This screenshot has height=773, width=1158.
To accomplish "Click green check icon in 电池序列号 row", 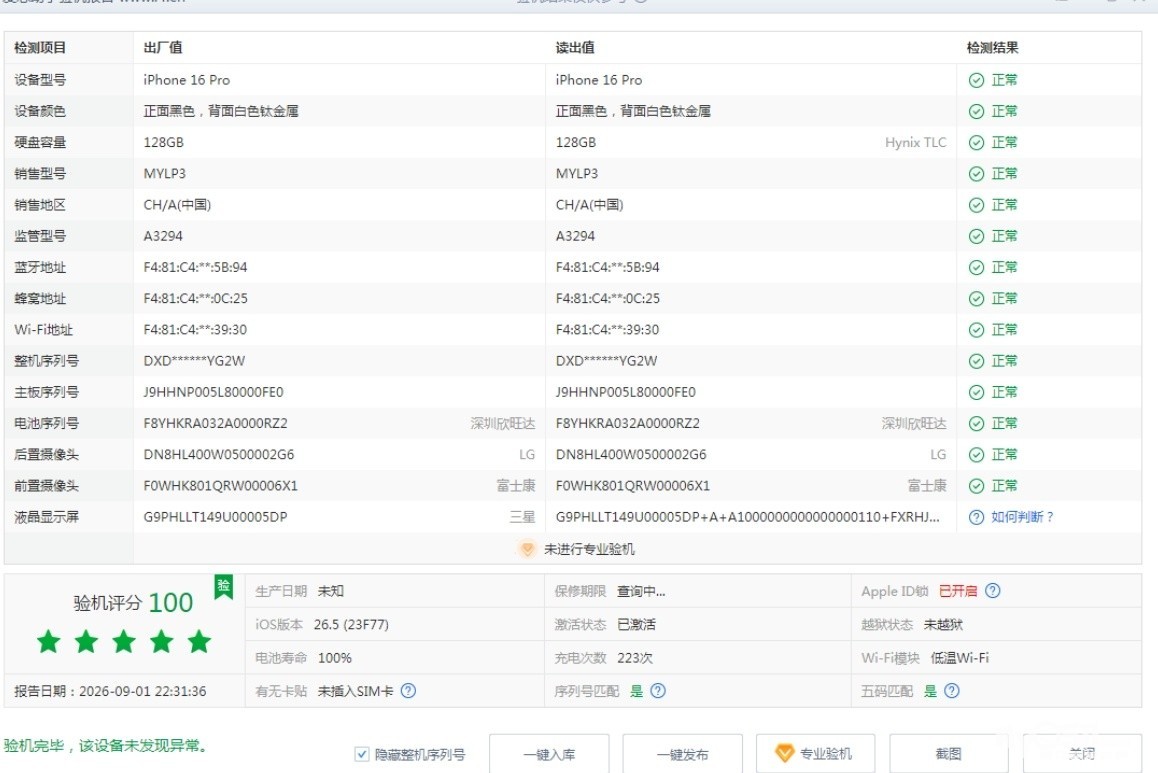I will pyautogui.click(x=976, y=423).
